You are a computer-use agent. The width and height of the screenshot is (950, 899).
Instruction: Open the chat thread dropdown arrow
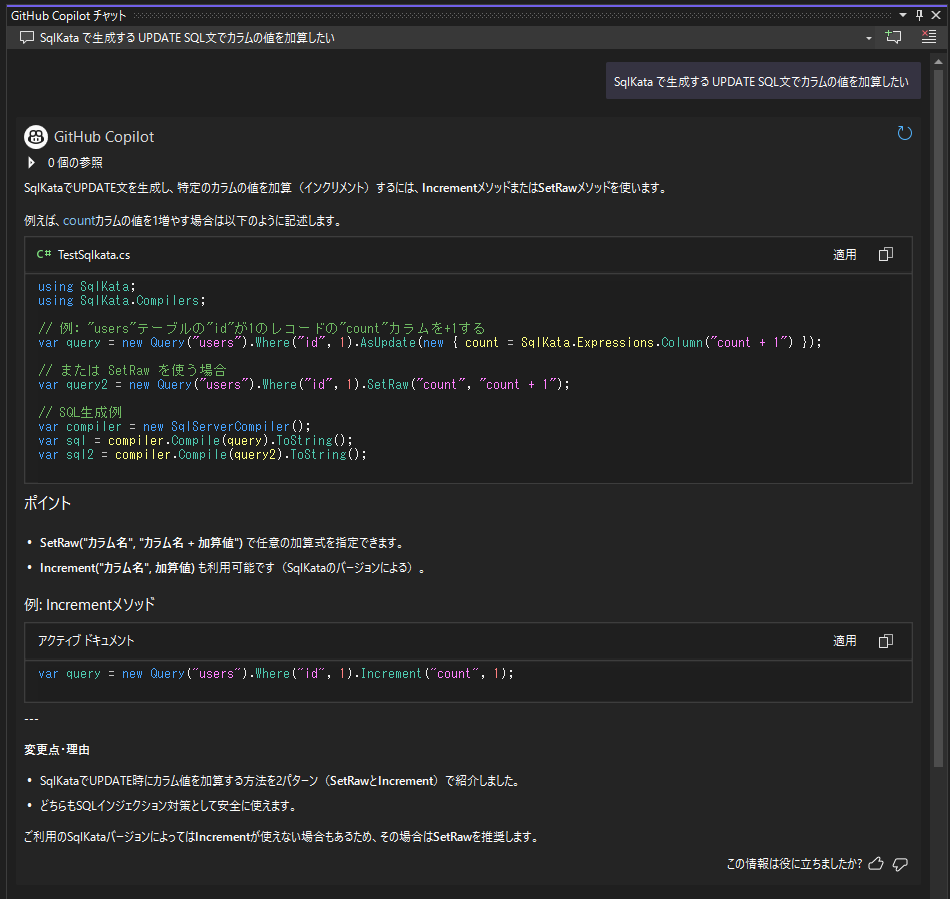coord(869,38)
